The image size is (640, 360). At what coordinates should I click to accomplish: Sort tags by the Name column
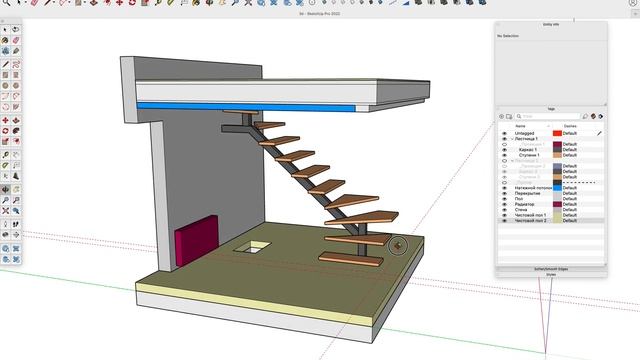click(x=520, y=126)
